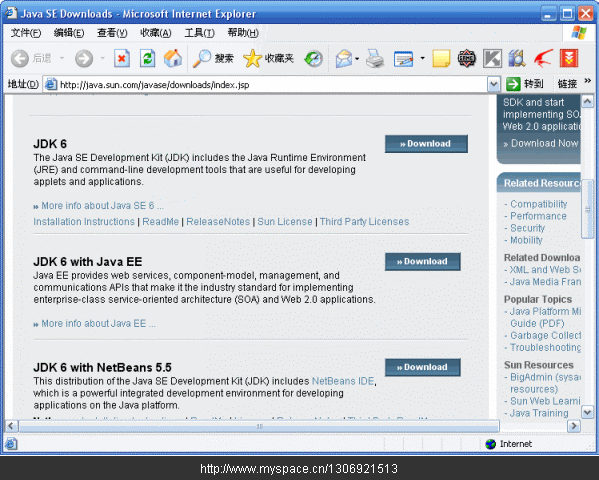599x480 pixels.
Task: Click the Internet zone globe in status bar
Action: 491,444
